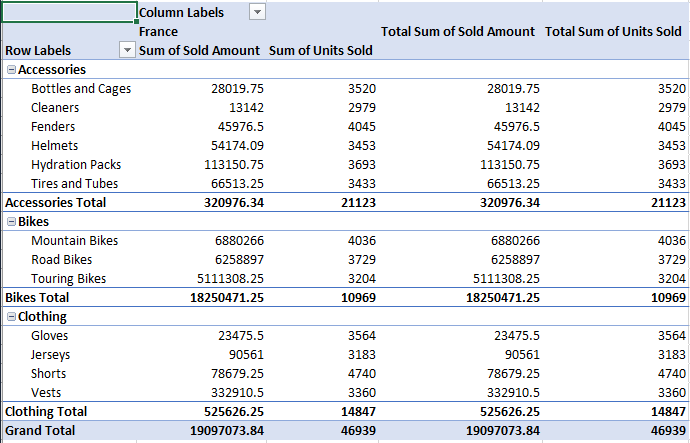
Task: Select the Clothing Total row label
Action: tap(46, 412)
